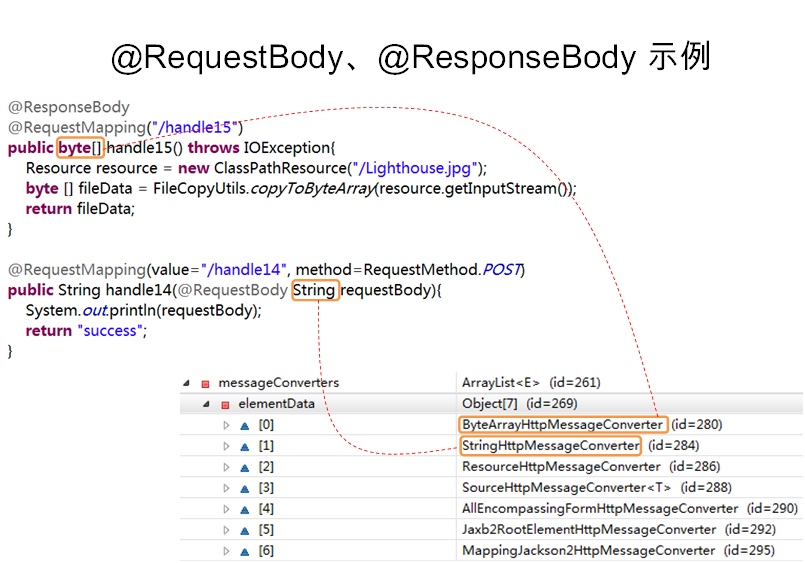Expand element [5] in elementData
The height and width of the screenshot is (563, 805).
(226, 531)
